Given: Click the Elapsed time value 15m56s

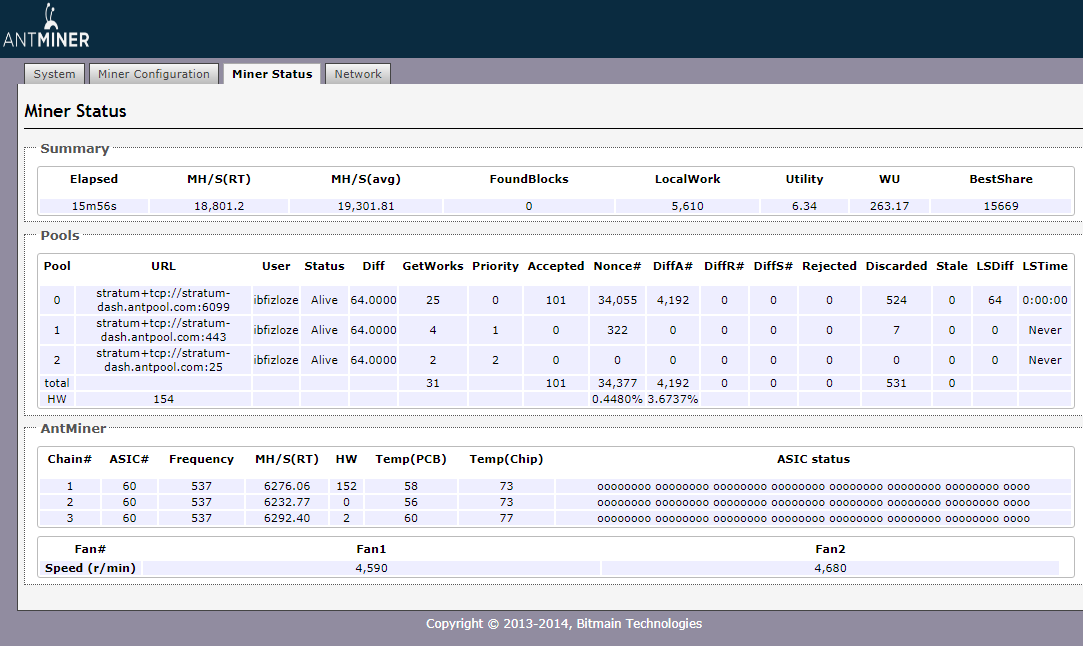Looking at the screenshot, I should [94, 206].
